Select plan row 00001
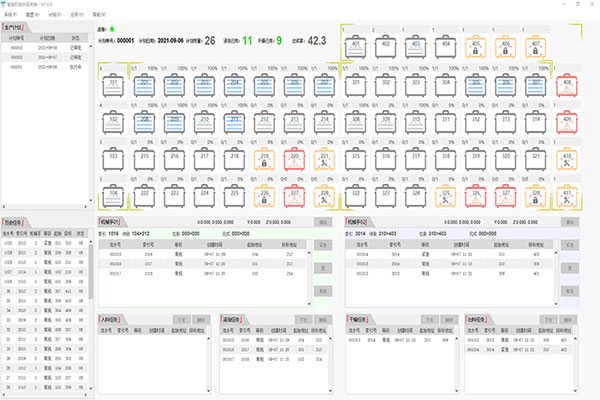 [45, 67]
